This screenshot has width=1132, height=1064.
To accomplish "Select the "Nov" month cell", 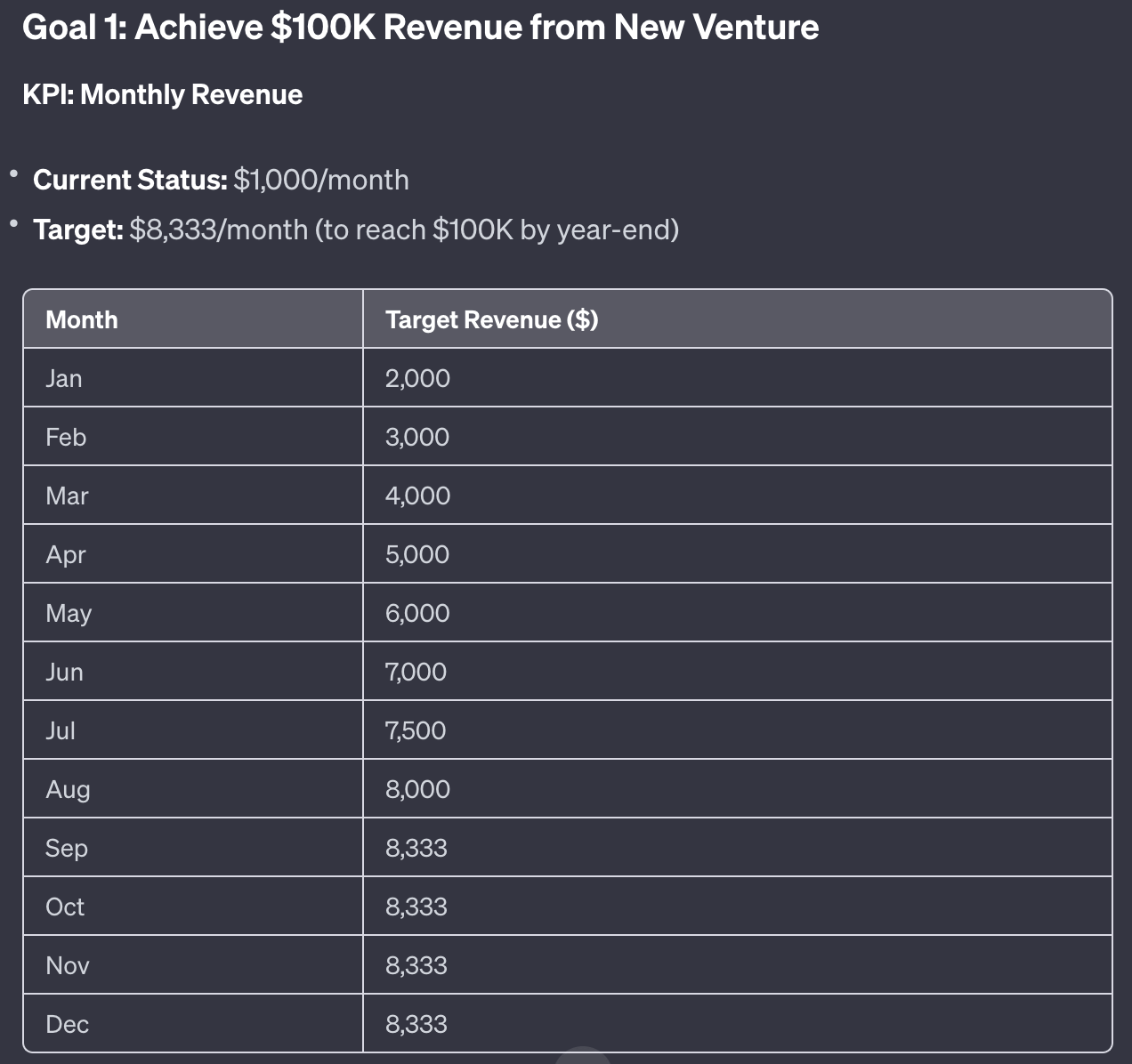I will 68,965.
